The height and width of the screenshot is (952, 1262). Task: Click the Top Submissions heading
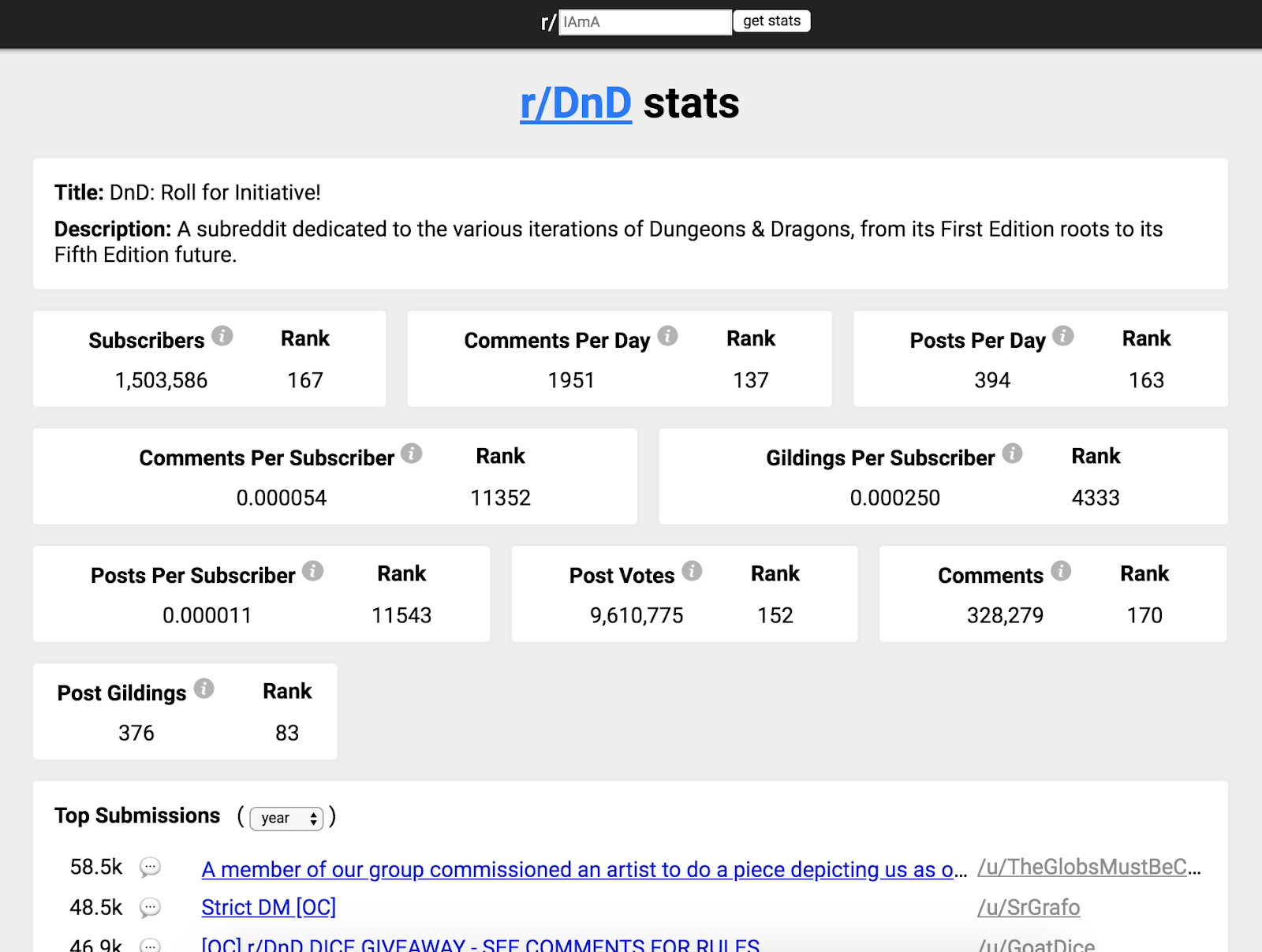point(137,816)
